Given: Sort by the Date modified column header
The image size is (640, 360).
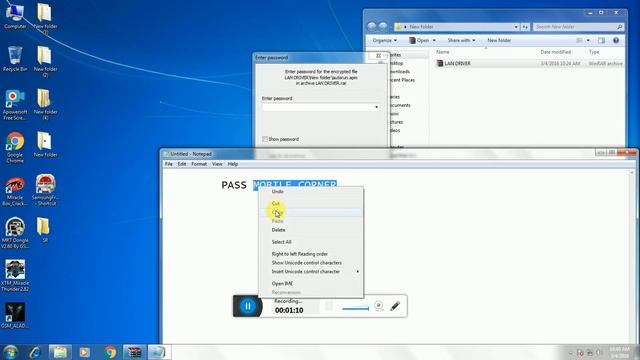Looking at the screenshot, I should tap(556, 52).
